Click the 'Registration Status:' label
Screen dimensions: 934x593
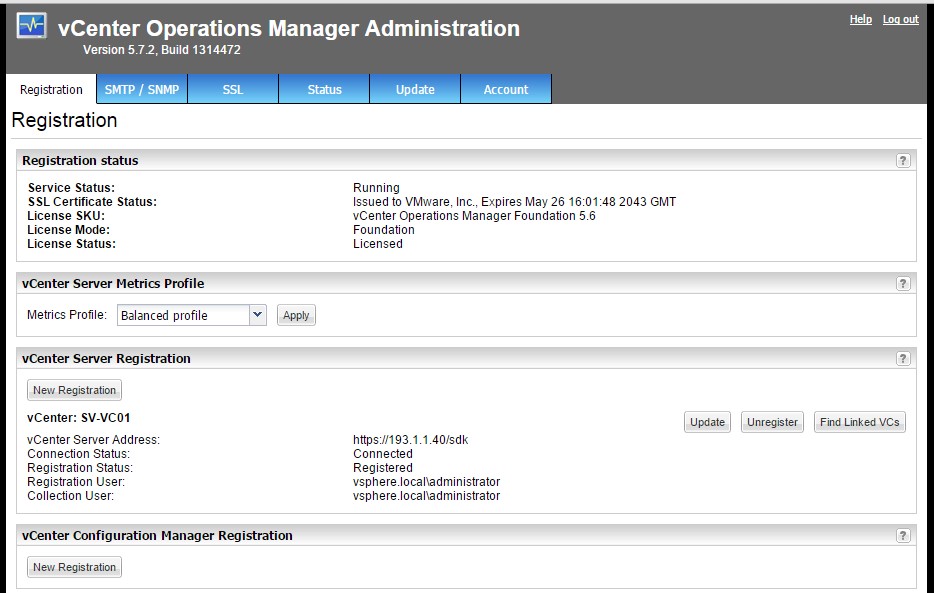[80, 467]
